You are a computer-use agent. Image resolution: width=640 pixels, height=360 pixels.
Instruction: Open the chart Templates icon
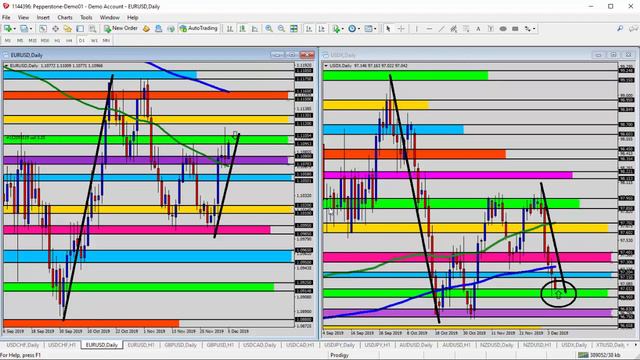point(368,29)
